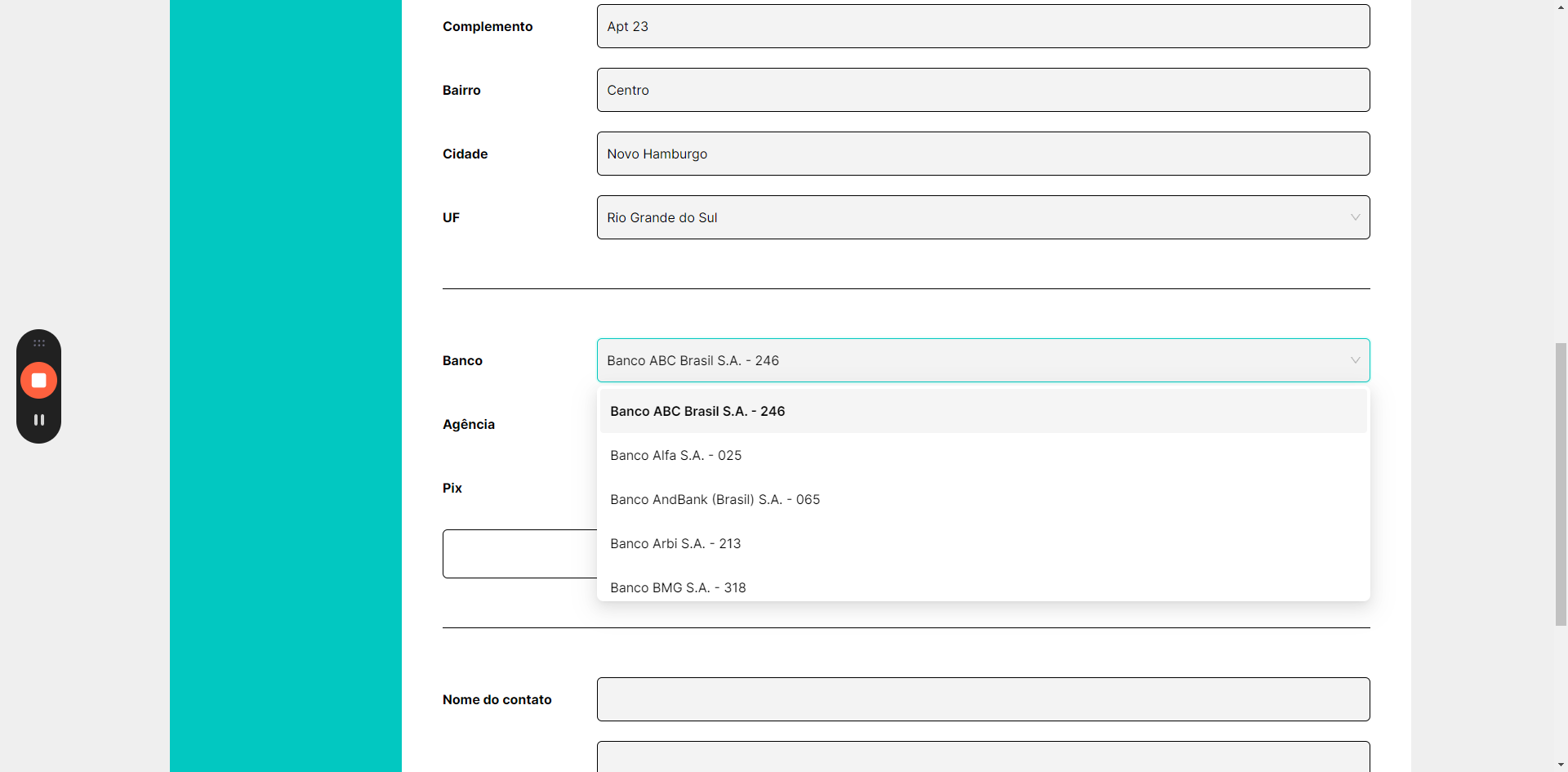Open the Banco dropdown chevron
This screenshot has width=1568, height=772.
[1355, 360]
